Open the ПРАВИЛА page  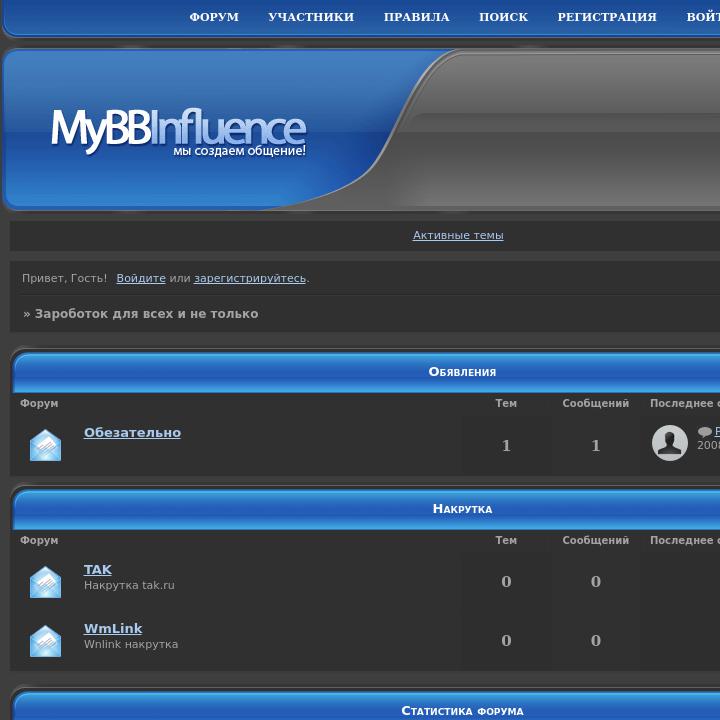[416, 17]
